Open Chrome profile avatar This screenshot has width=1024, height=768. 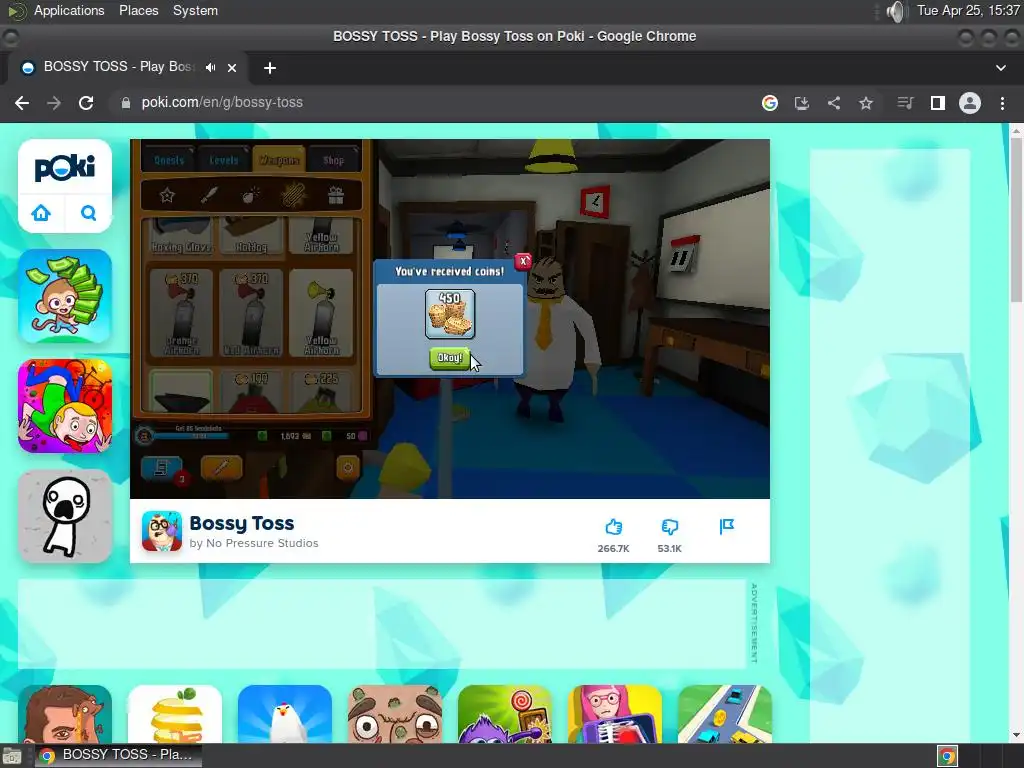(970, 103)
